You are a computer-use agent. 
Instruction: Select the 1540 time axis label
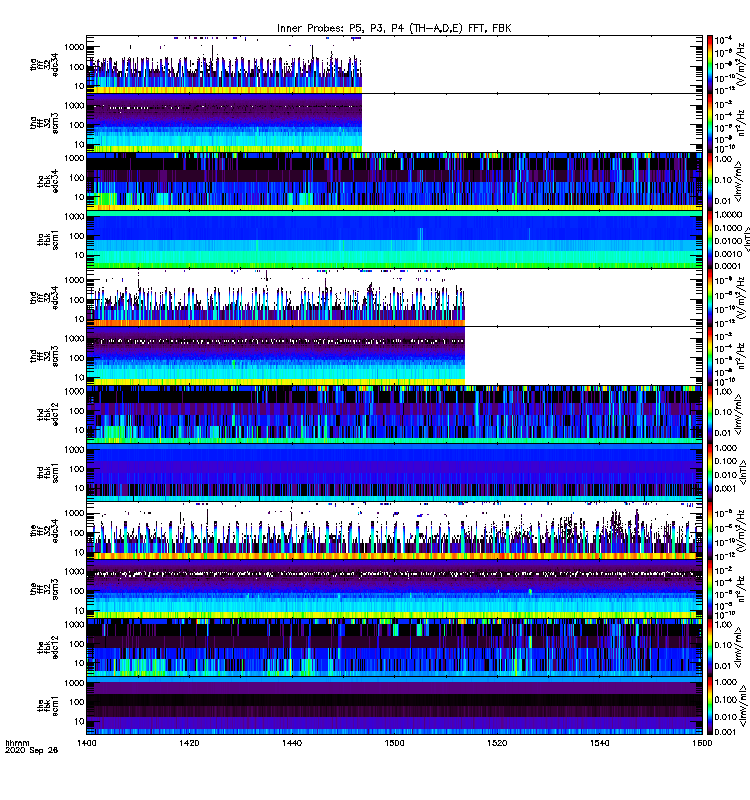[599, 743]
